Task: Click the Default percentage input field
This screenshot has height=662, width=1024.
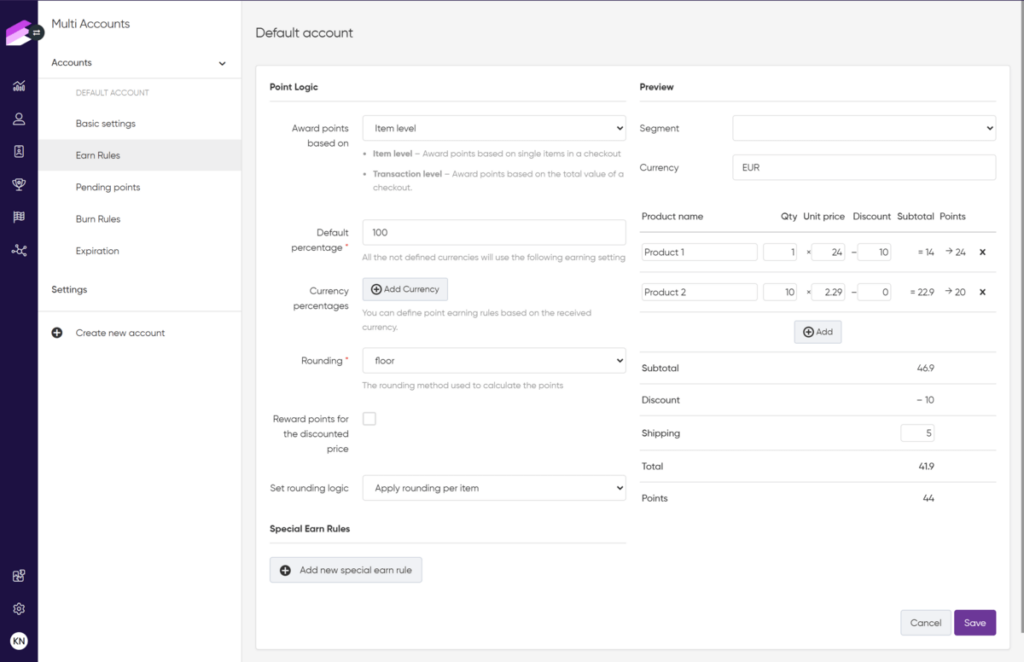Action: [494, 232]
